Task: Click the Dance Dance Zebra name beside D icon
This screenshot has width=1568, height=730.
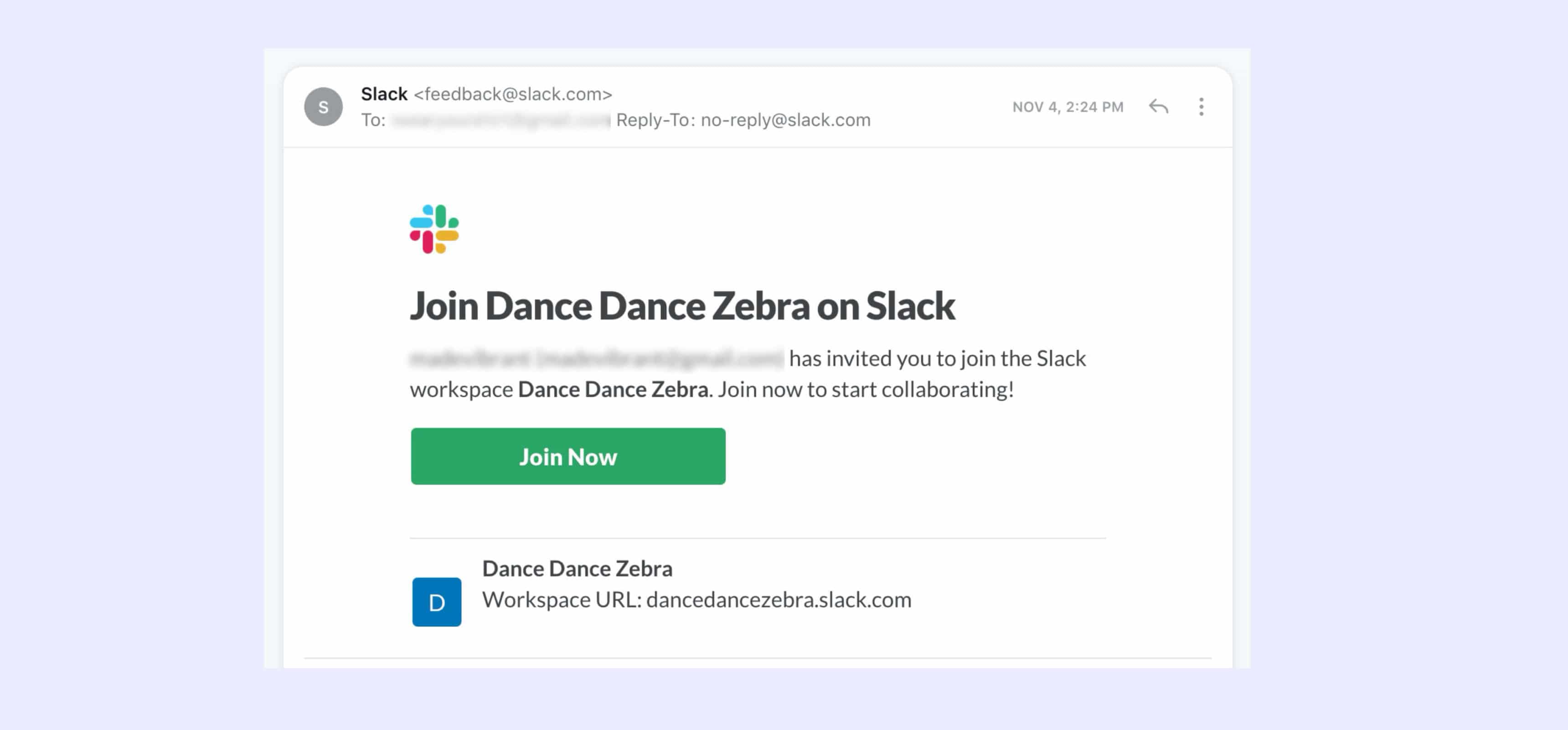Action: click(x=577, y=569)
